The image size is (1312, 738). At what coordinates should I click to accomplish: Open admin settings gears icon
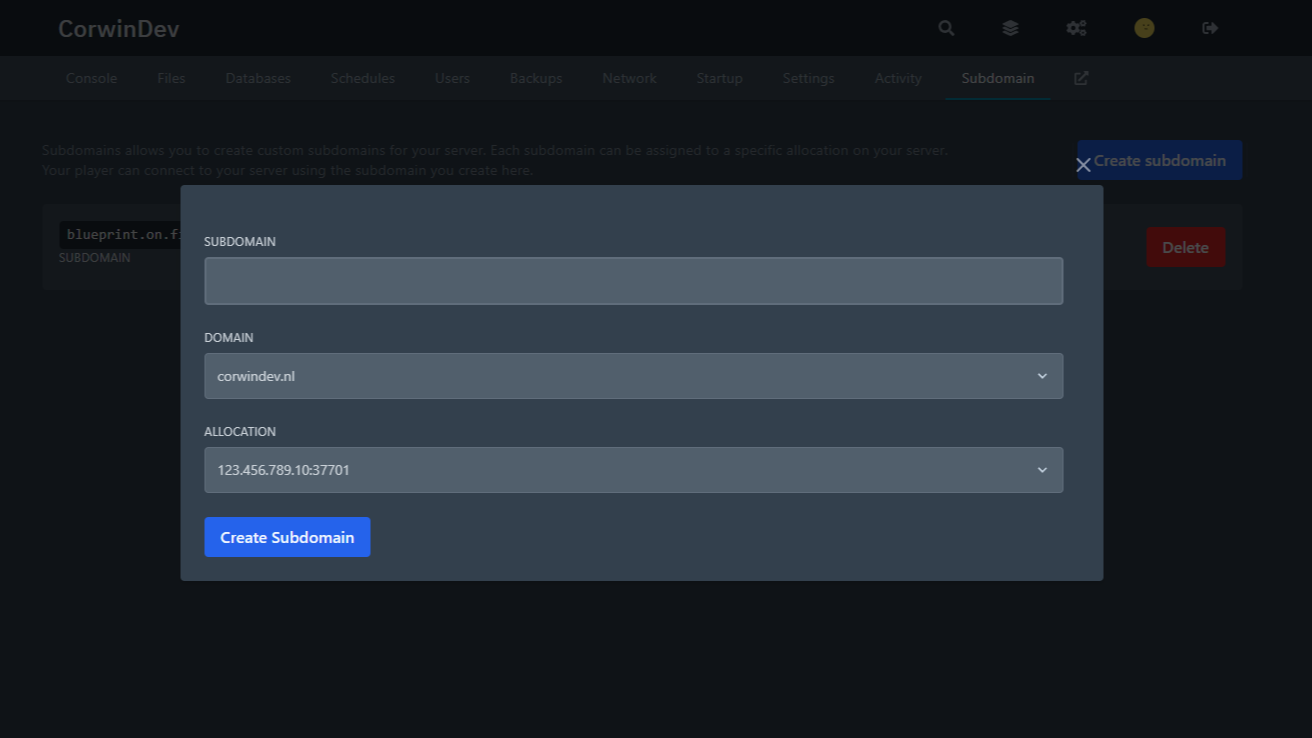[1076, 28]
